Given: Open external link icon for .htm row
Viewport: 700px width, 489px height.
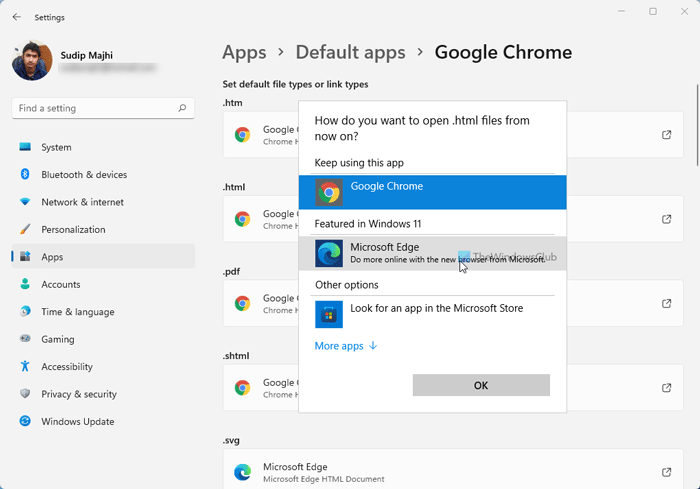Looking at the screenshot, I should [x=667, y=135].
